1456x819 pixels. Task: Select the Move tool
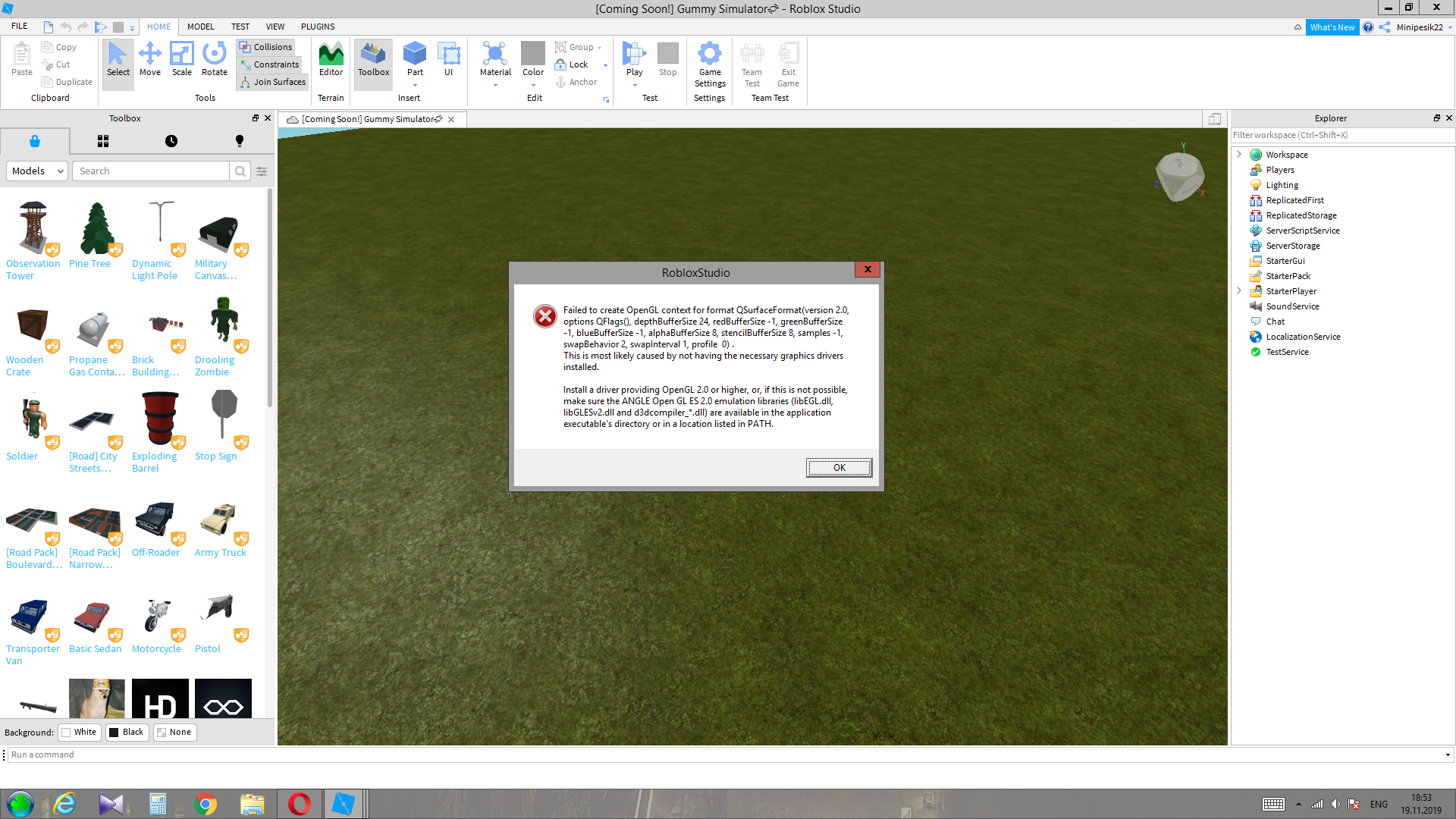point(150,58)
